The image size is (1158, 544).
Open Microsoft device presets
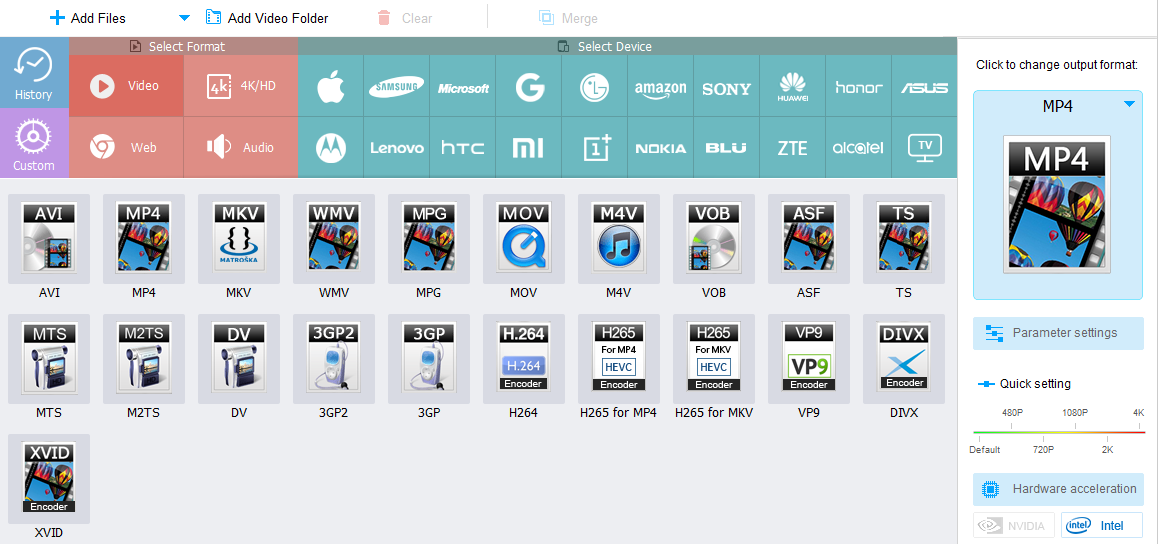463,88
